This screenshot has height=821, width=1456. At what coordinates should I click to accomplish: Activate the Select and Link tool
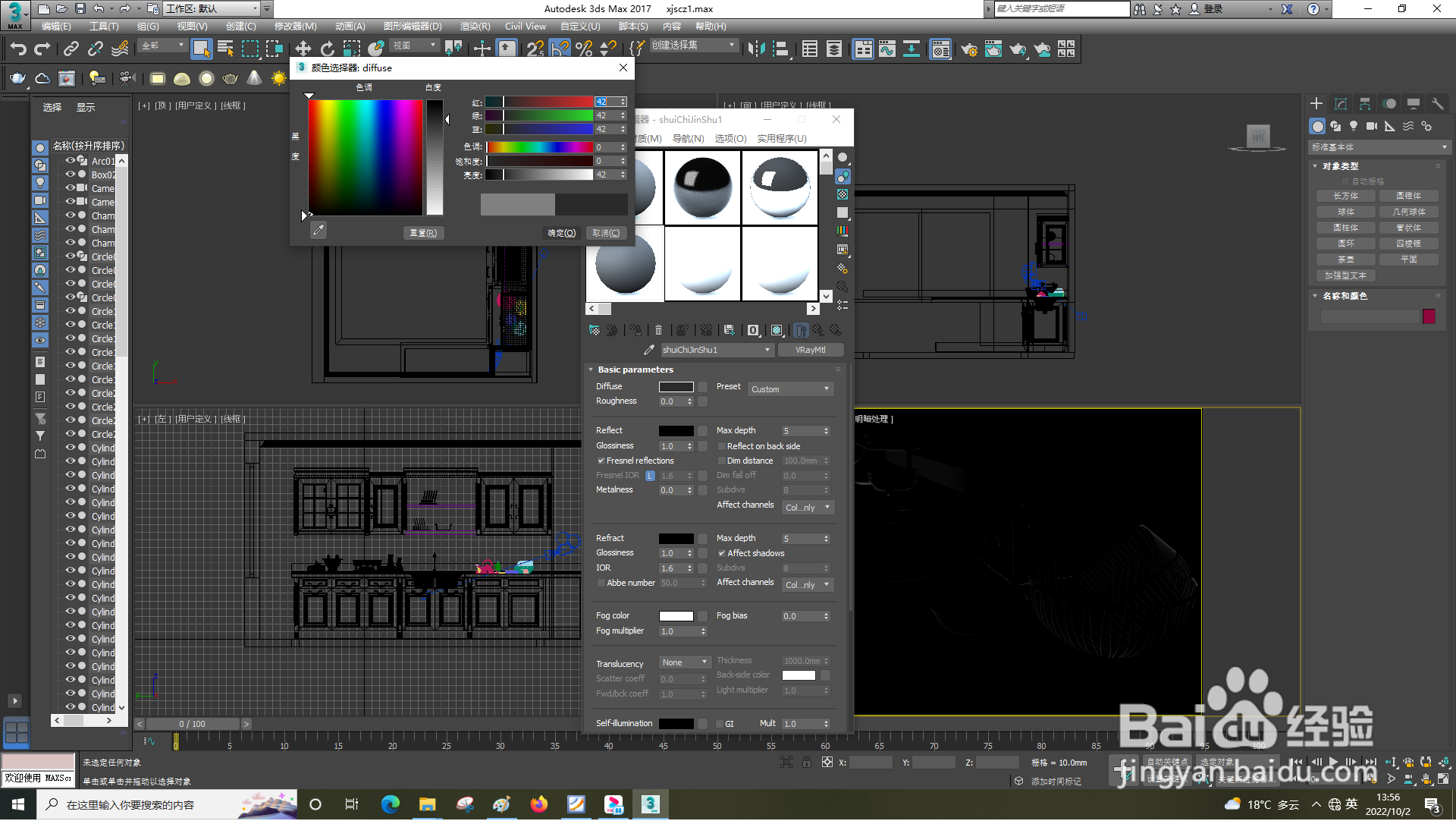pos(71,49)
